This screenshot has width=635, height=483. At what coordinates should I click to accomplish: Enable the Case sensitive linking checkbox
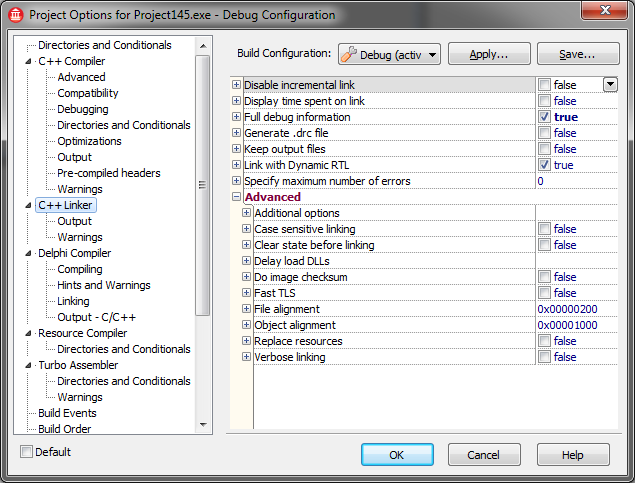pyautogui.click(x=544, y=229)
